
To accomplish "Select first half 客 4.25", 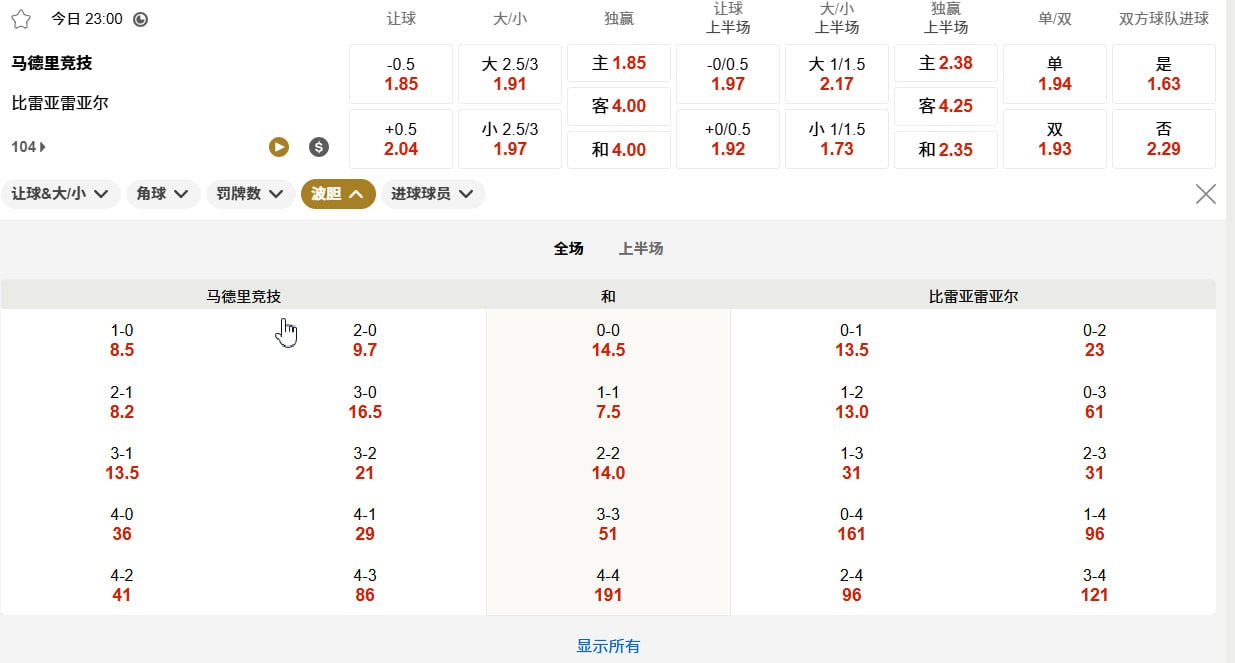I will [x=946, y=106].
